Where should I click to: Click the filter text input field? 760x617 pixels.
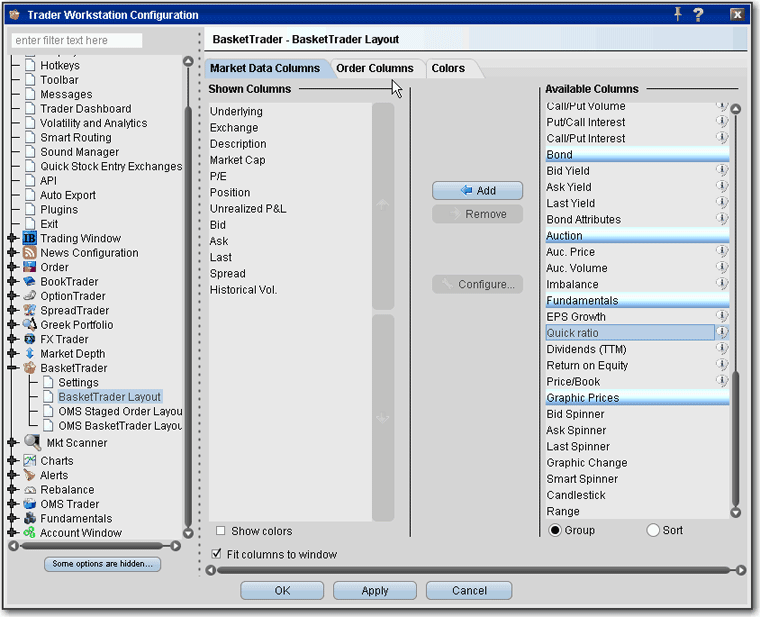click(x=77, y=40)
